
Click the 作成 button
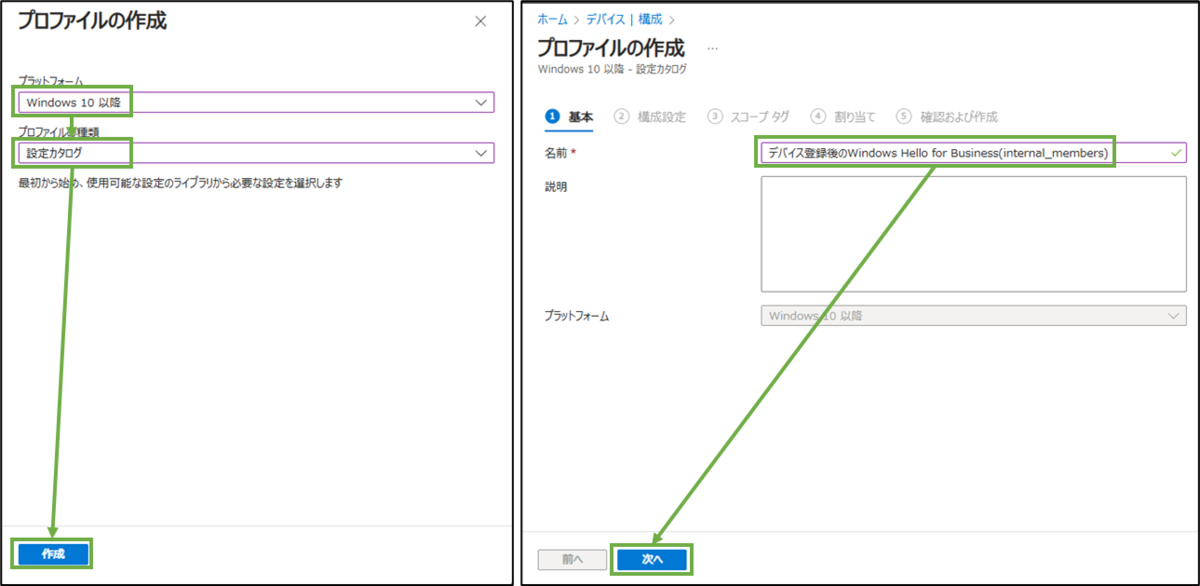pos(53,554)
